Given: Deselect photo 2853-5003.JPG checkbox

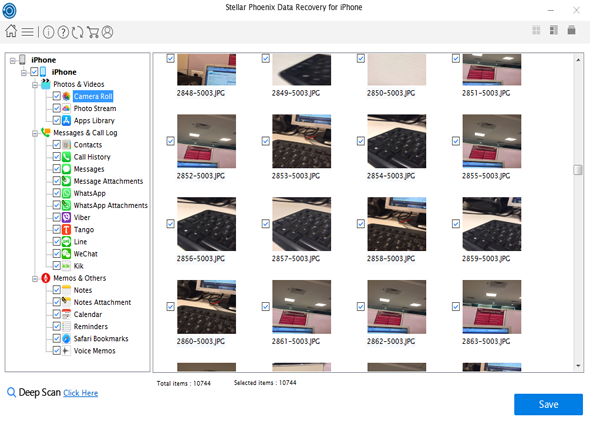Looking at the screenshot, I should 266,141.
